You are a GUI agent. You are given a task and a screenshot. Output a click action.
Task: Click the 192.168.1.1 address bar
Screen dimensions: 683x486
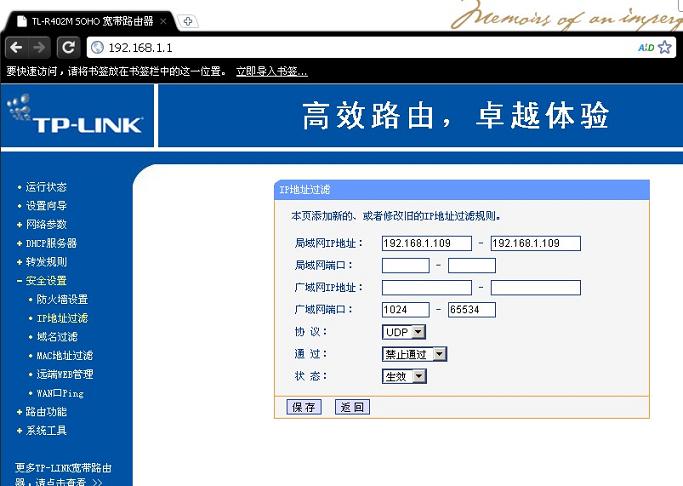[360, 47]
